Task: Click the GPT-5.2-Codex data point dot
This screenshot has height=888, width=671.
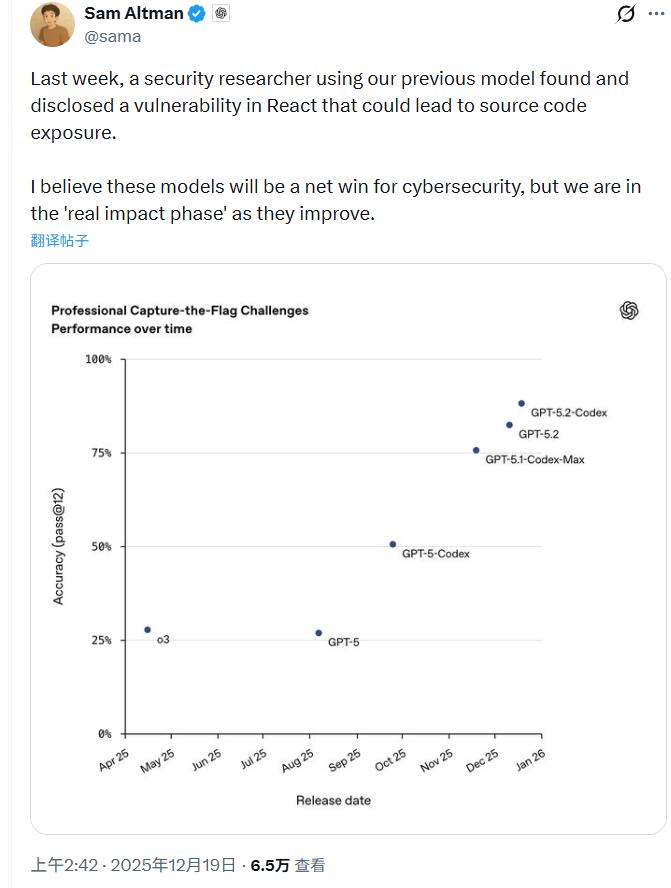Action: point(521,403)
